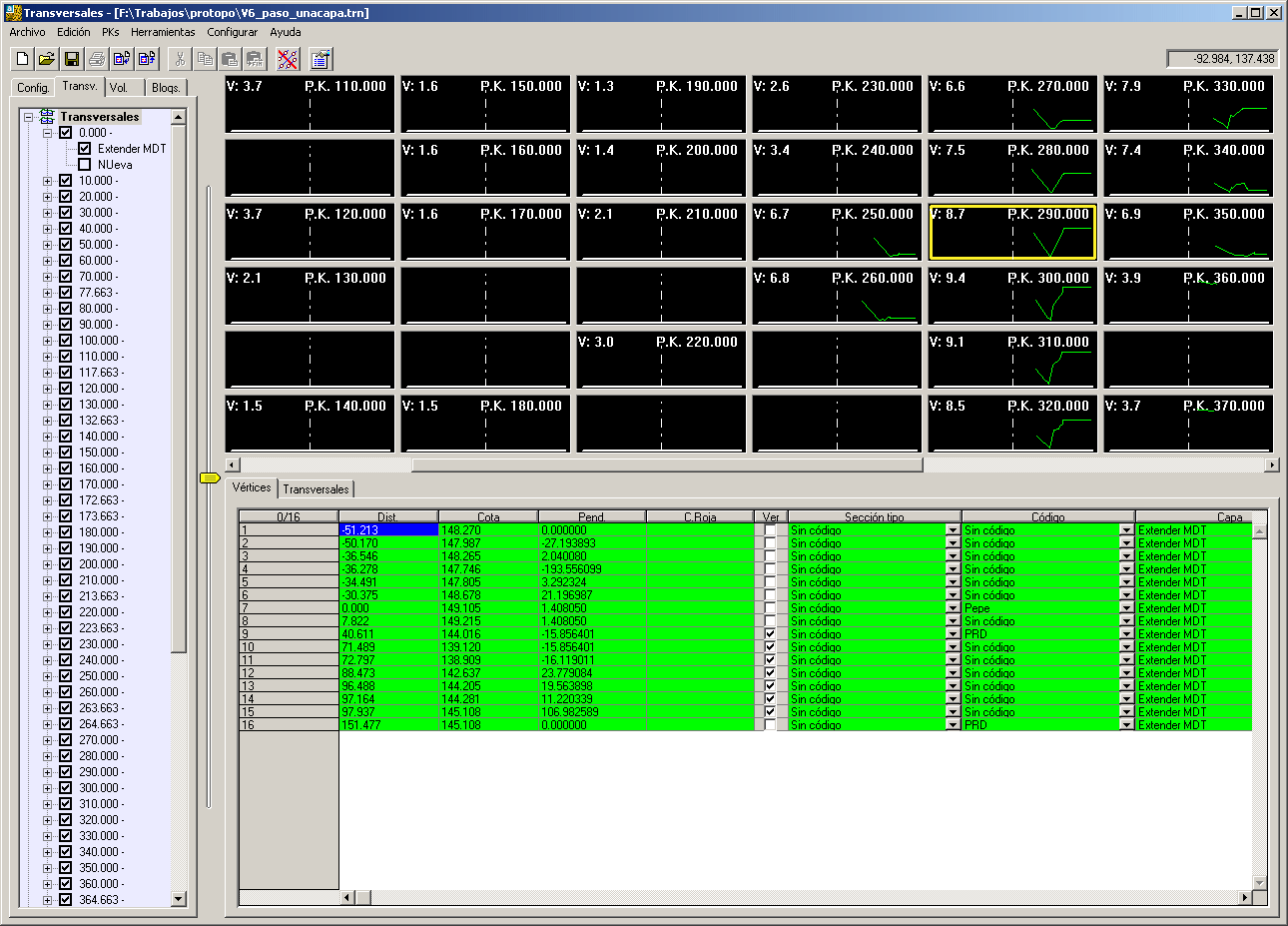Open the Código dropdown showing Pepe in row 7
The height and width of the screenshot is (926, 1288).
tap(1127, 608)
